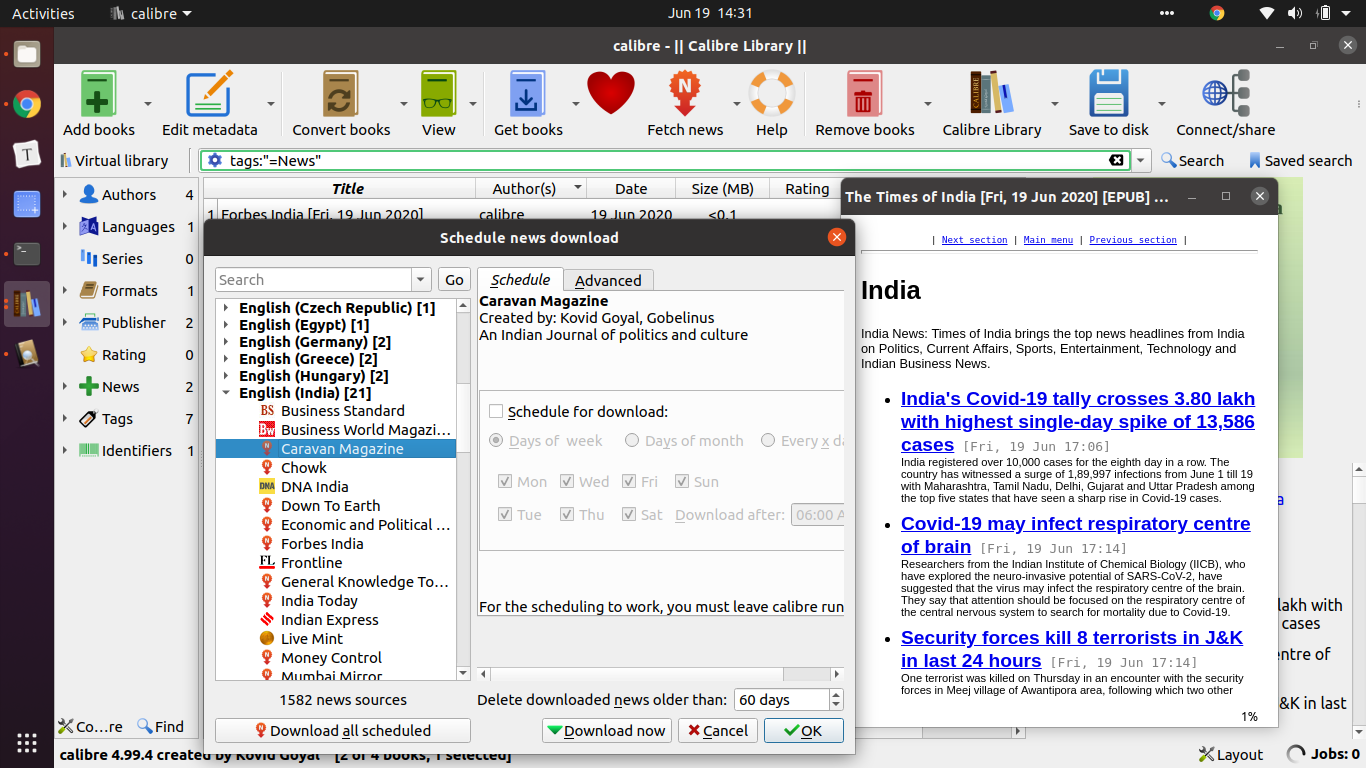Open the Add books dropdown arrow

pyautogui.click(x=147, y=103)
